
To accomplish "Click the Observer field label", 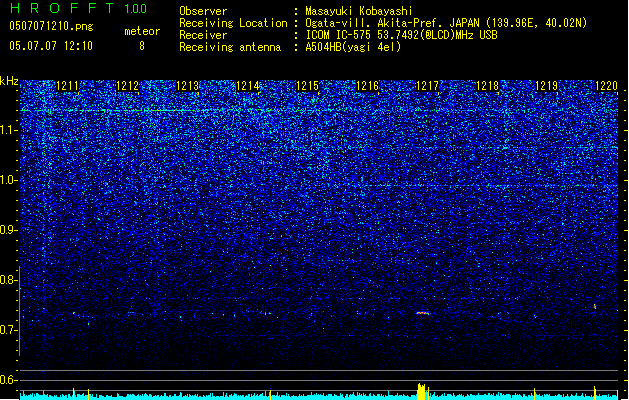I will pyautogui.click(x=203, y=11).
